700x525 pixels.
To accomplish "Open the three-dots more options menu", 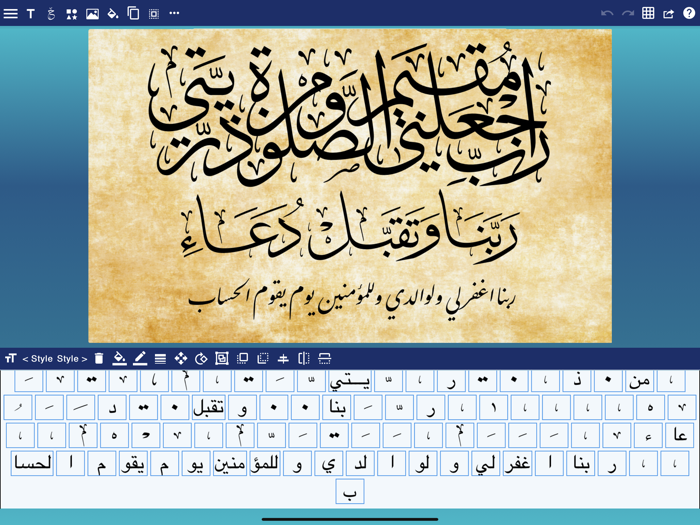I will pyautogui.click(x=174, y=13).
